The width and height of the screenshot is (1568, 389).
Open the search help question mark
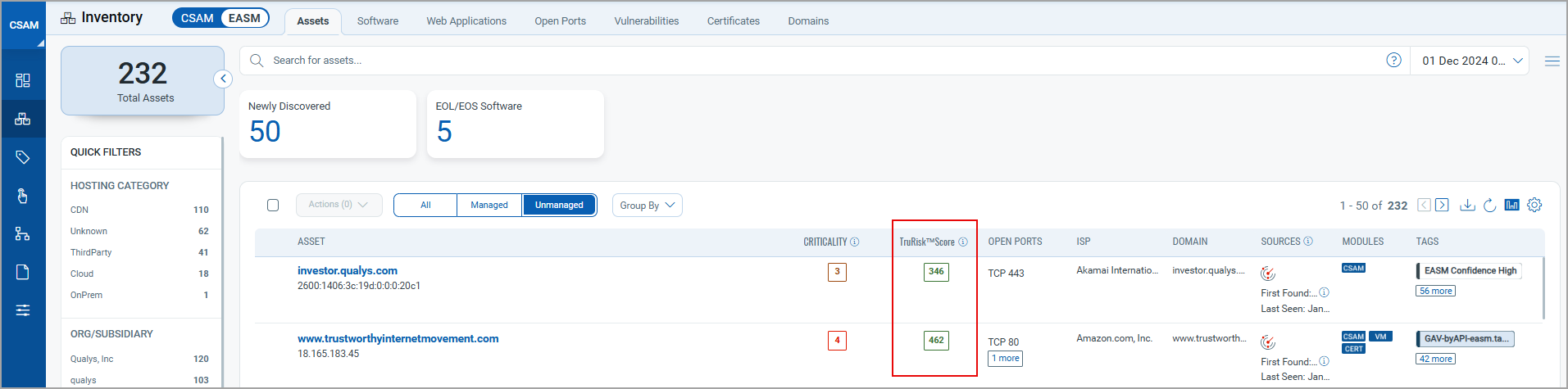[1393, 60]
